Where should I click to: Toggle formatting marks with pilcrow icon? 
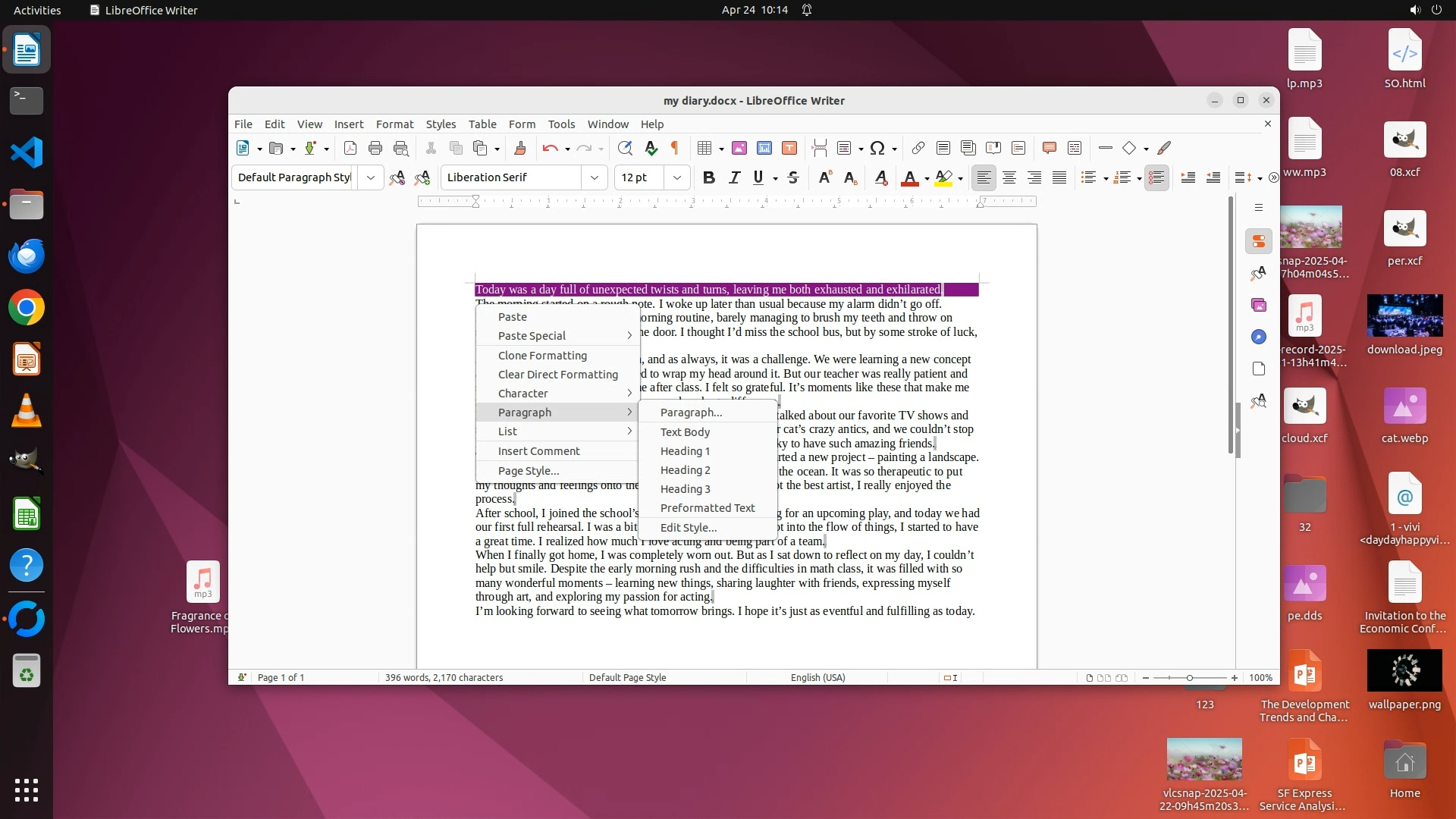point(674,148)
